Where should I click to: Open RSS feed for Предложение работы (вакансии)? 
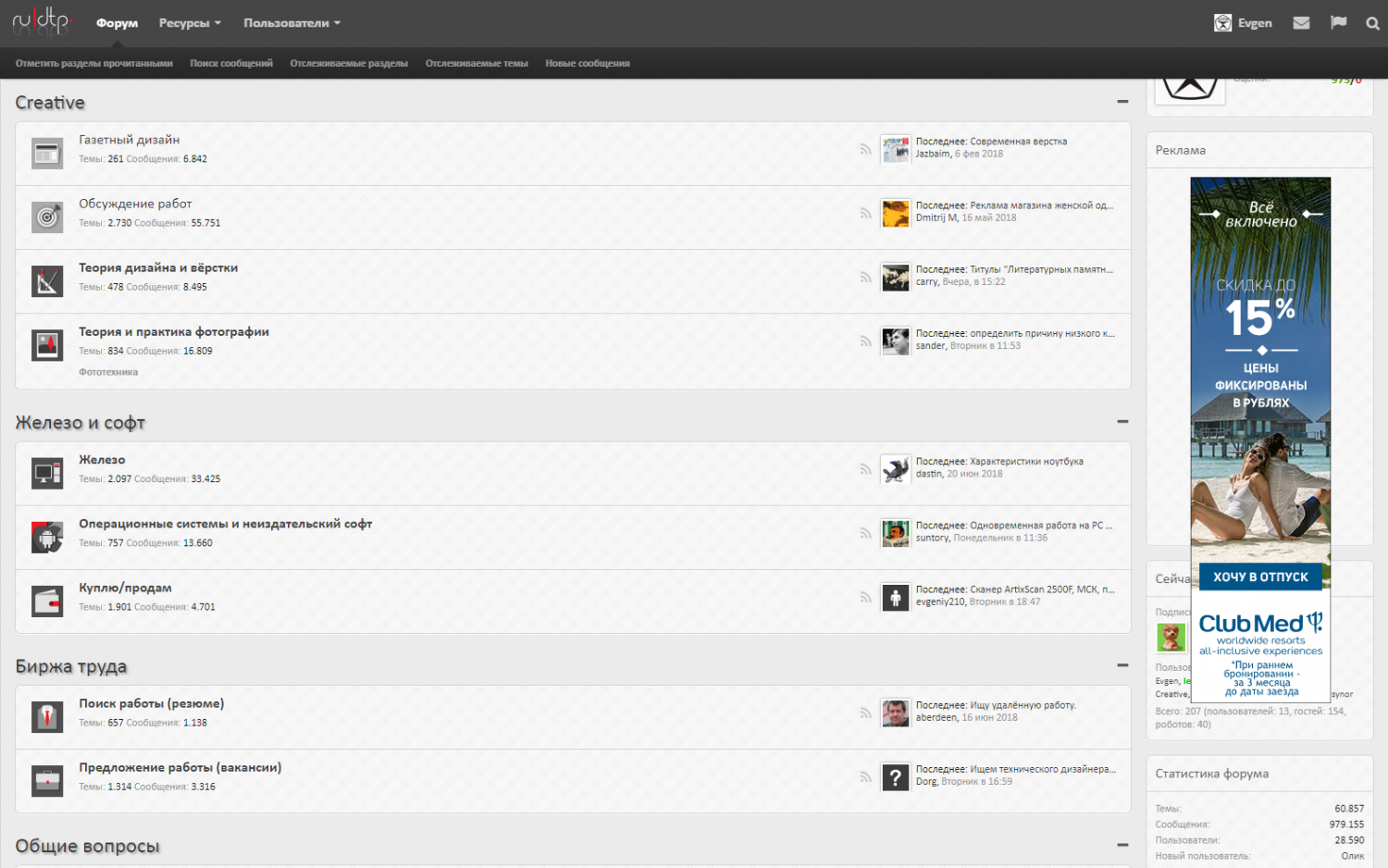tap(865, 776)
